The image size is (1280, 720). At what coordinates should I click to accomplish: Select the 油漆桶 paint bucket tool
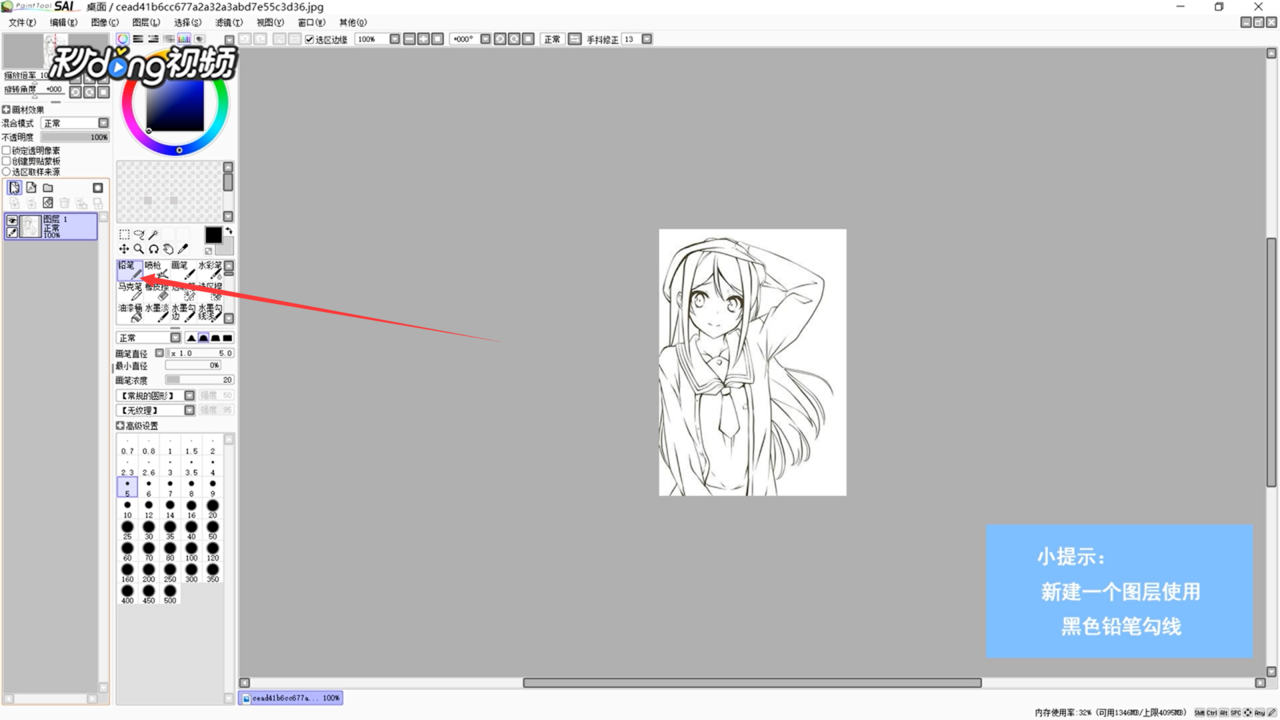[x=130, y=313]
